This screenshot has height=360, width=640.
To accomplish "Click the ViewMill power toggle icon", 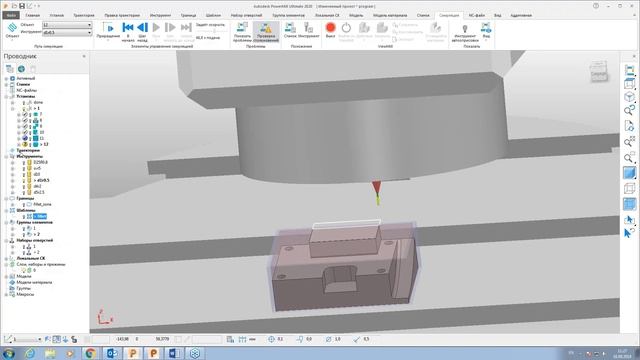I will [346, 28].
